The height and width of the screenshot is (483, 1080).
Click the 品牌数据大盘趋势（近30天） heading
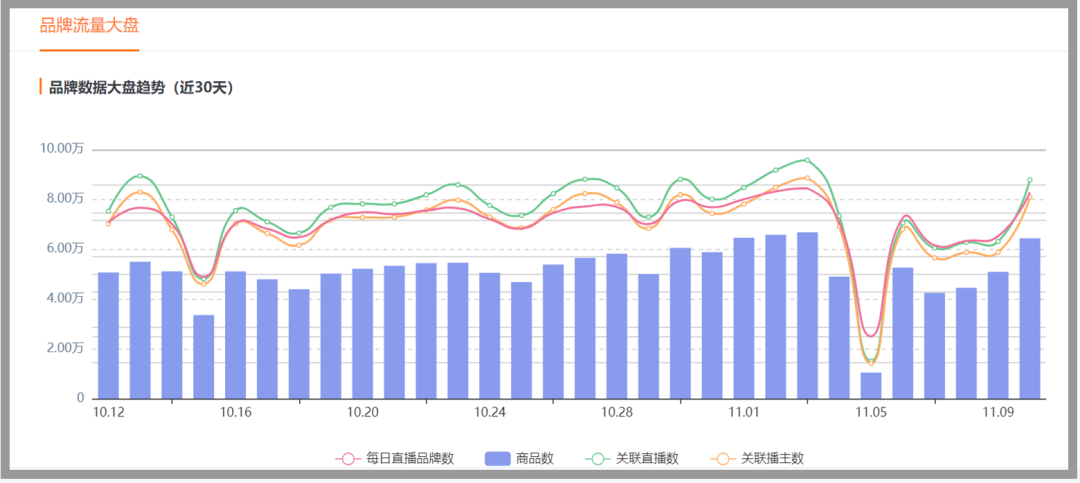click(141, 88)
